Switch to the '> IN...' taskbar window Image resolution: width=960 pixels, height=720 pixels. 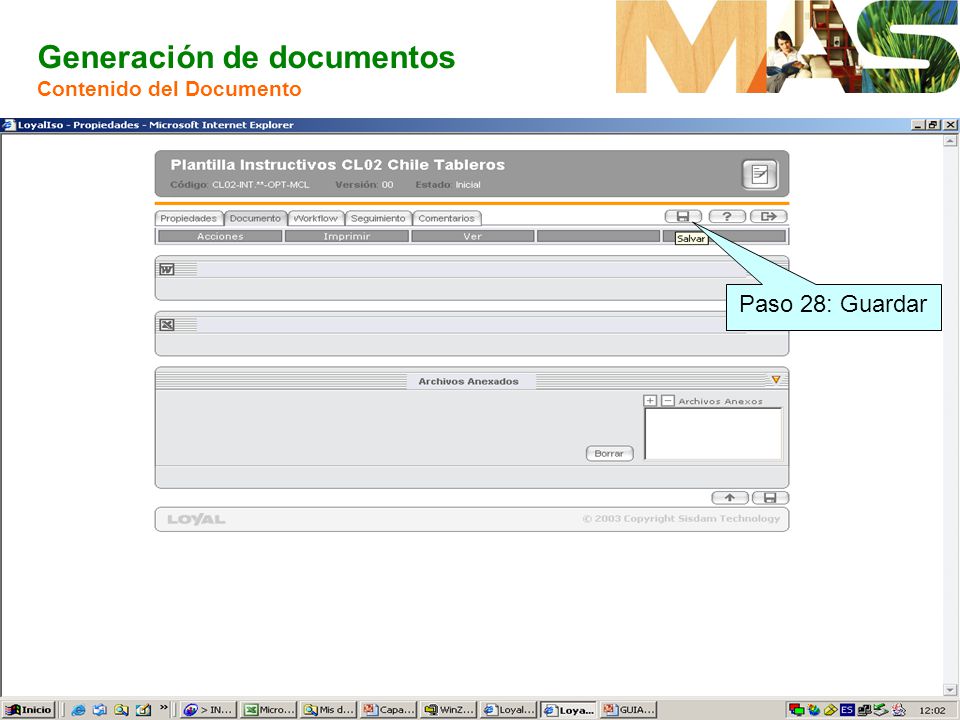point(208,710)
